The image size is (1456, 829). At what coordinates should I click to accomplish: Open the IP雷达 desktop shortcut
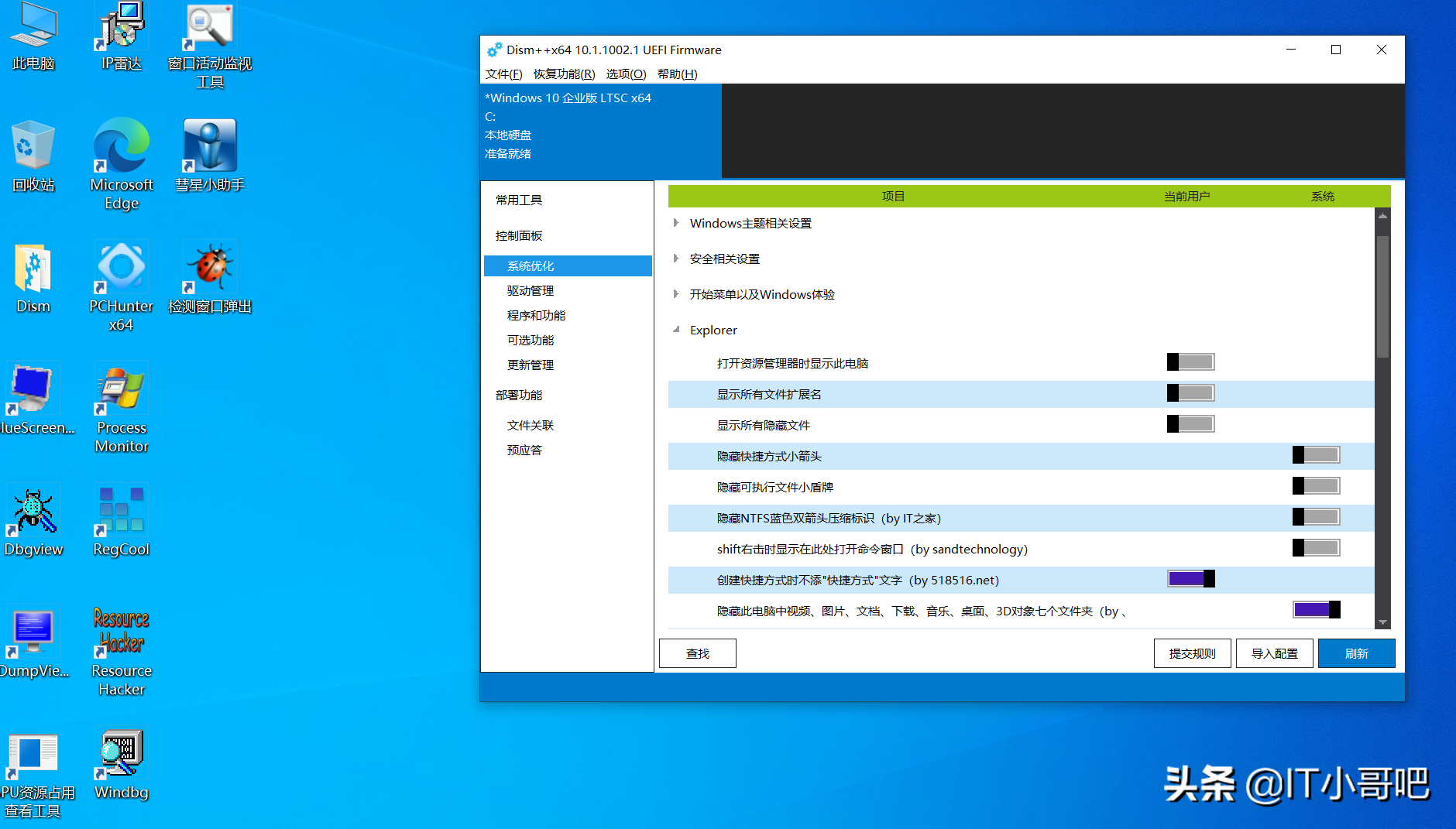[122, 36]
